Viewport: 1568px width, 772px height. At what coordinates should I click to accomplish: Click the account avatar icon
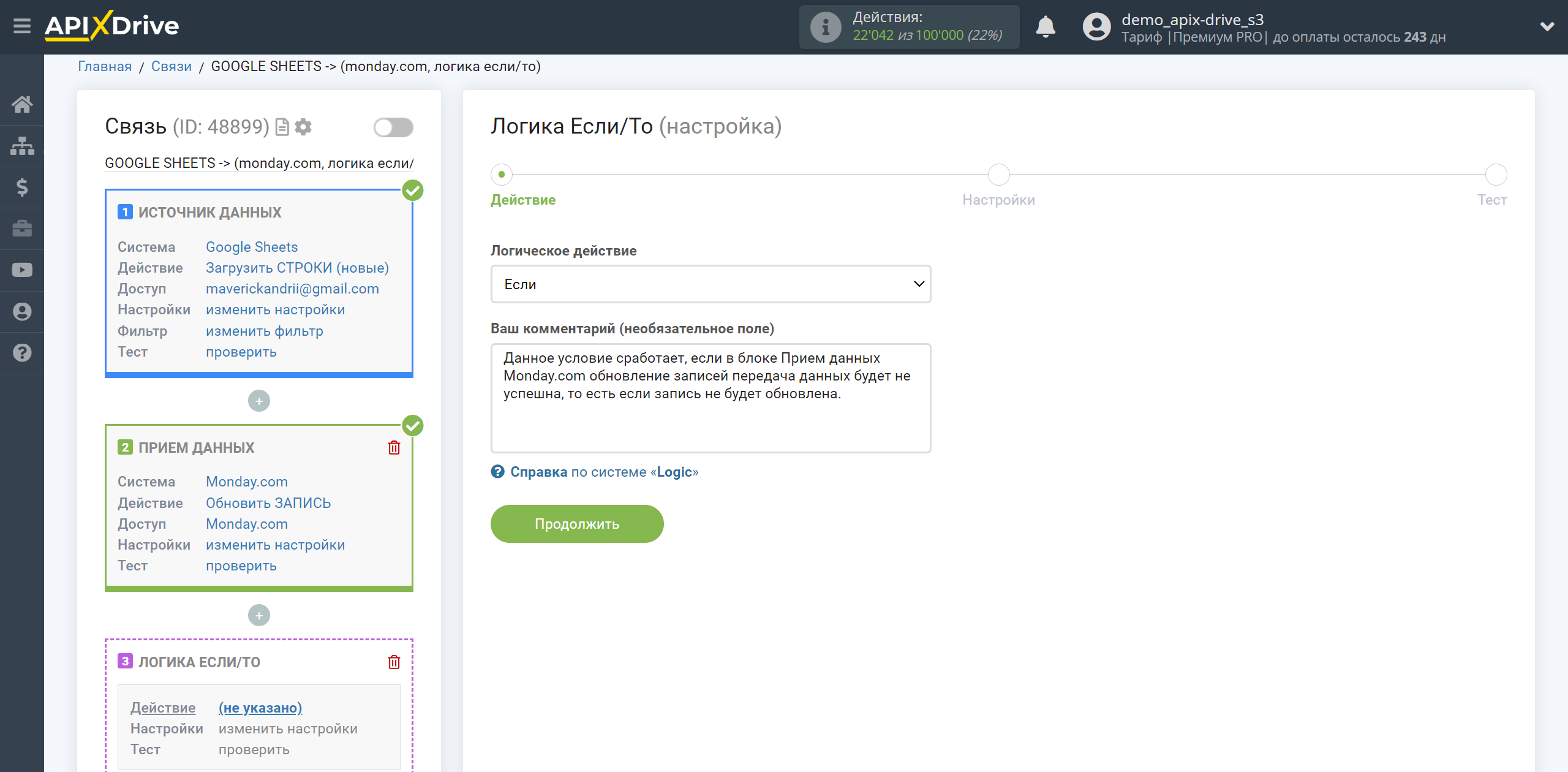tap(1096, 27)
